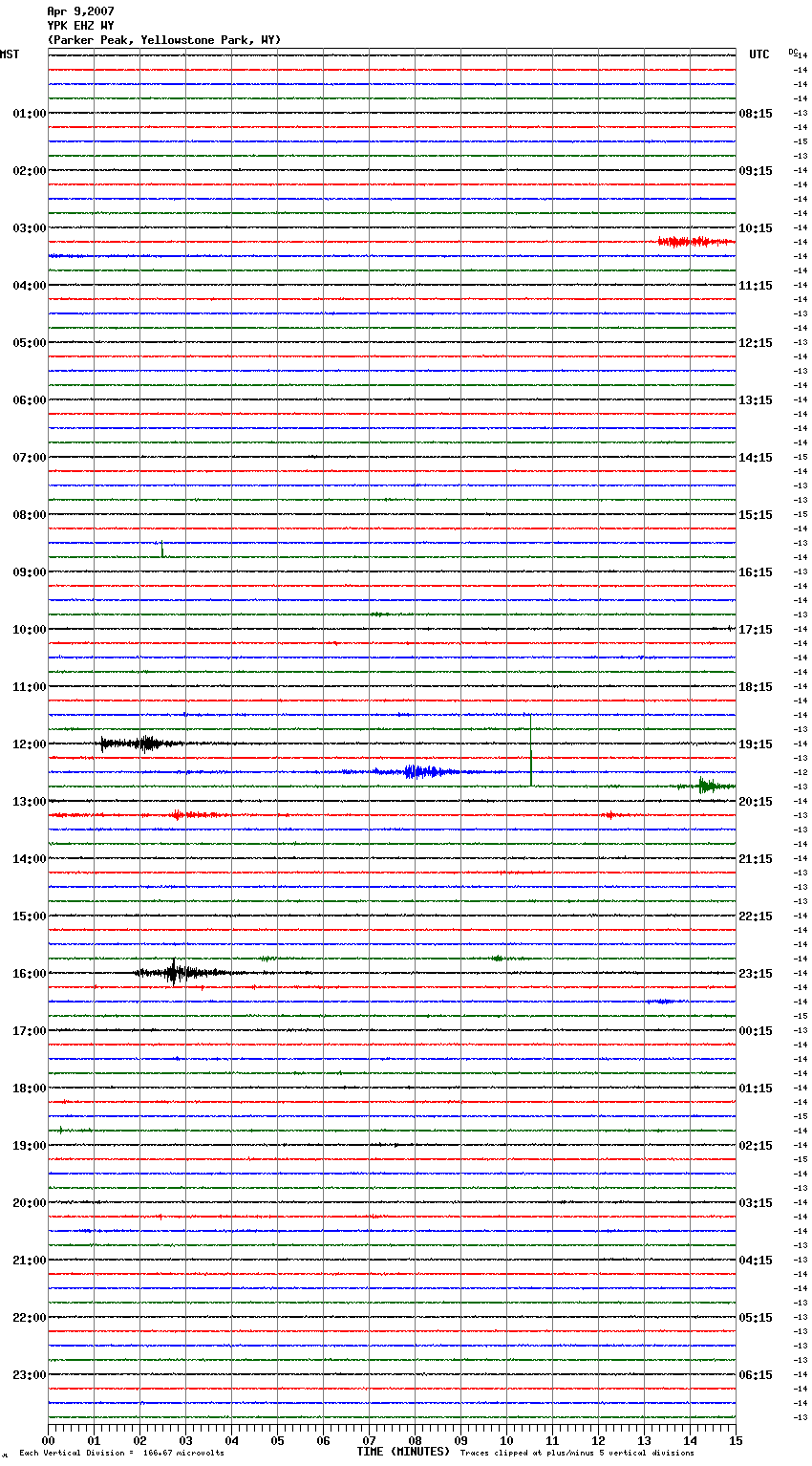
Task: Select the station code 'YPK EHZ WY'
Action: (x=80, y=26)
